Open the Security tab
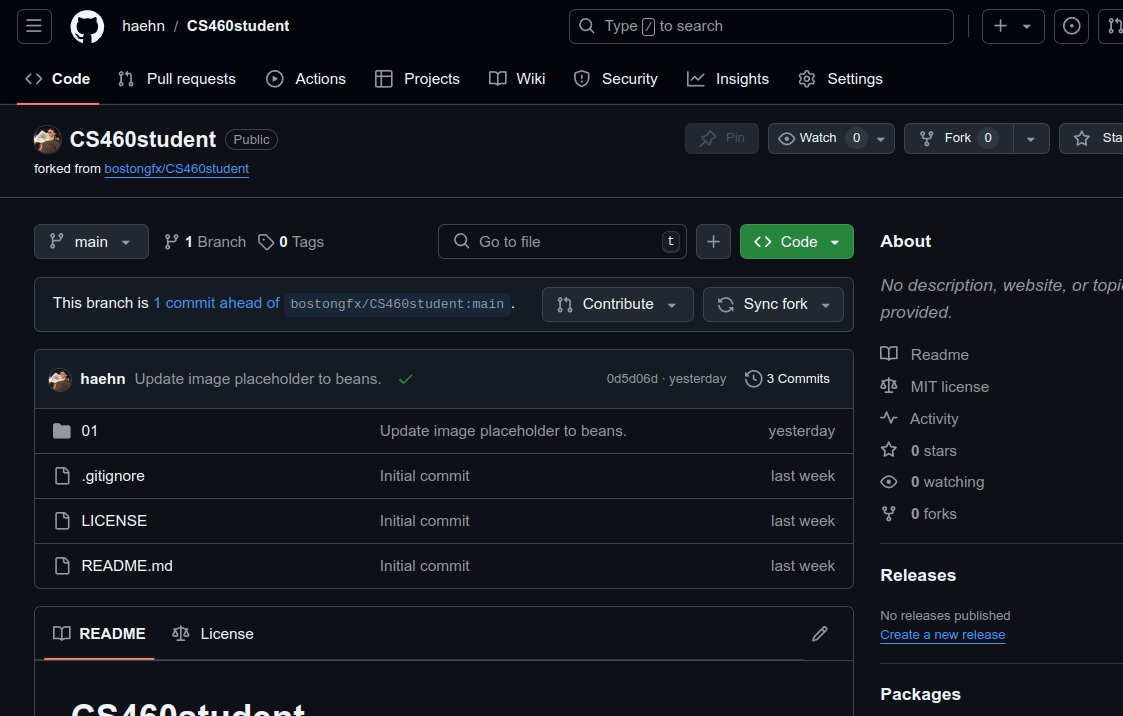 616,79
